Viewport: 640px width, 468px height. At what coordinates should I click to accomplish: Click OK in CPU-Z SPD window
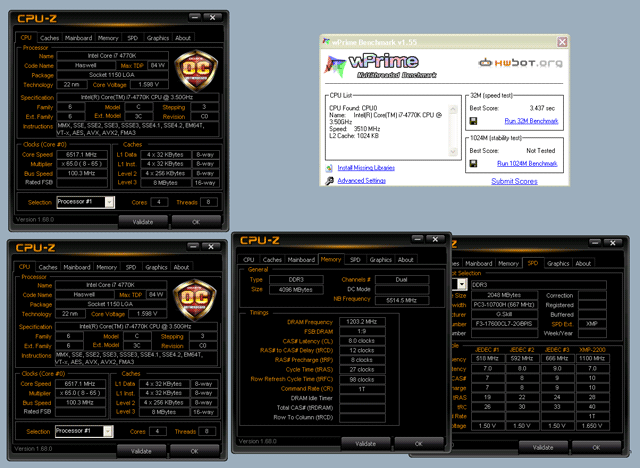pyautogui.click(x=596, y=448)
